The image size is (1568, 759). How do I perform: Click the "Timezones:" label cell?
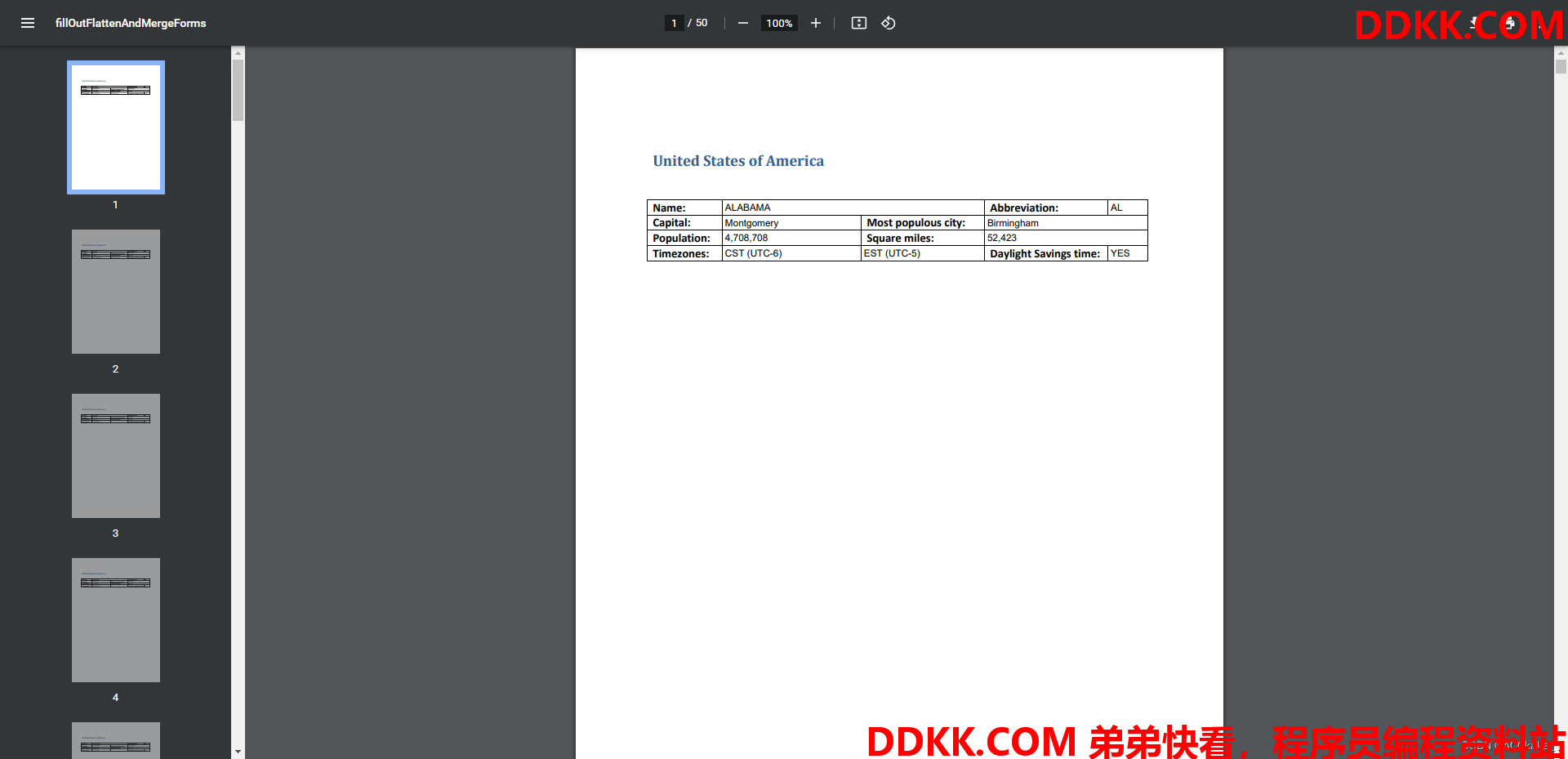[x=684, y=253]
